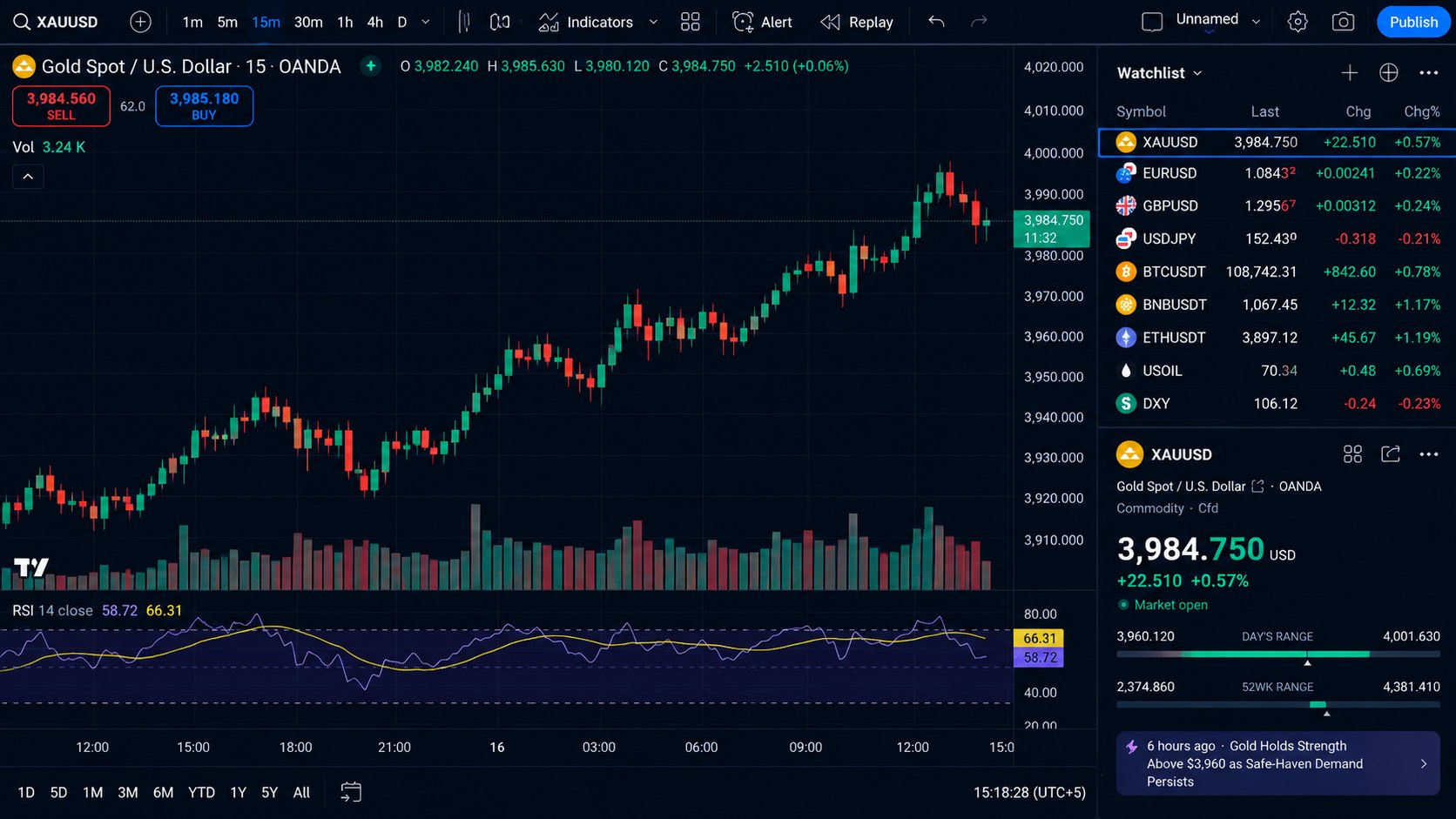Open timezone setting 15:18:28 (UTC+5)
This screenshot has height=819, width=1456.
[1029, 792]
